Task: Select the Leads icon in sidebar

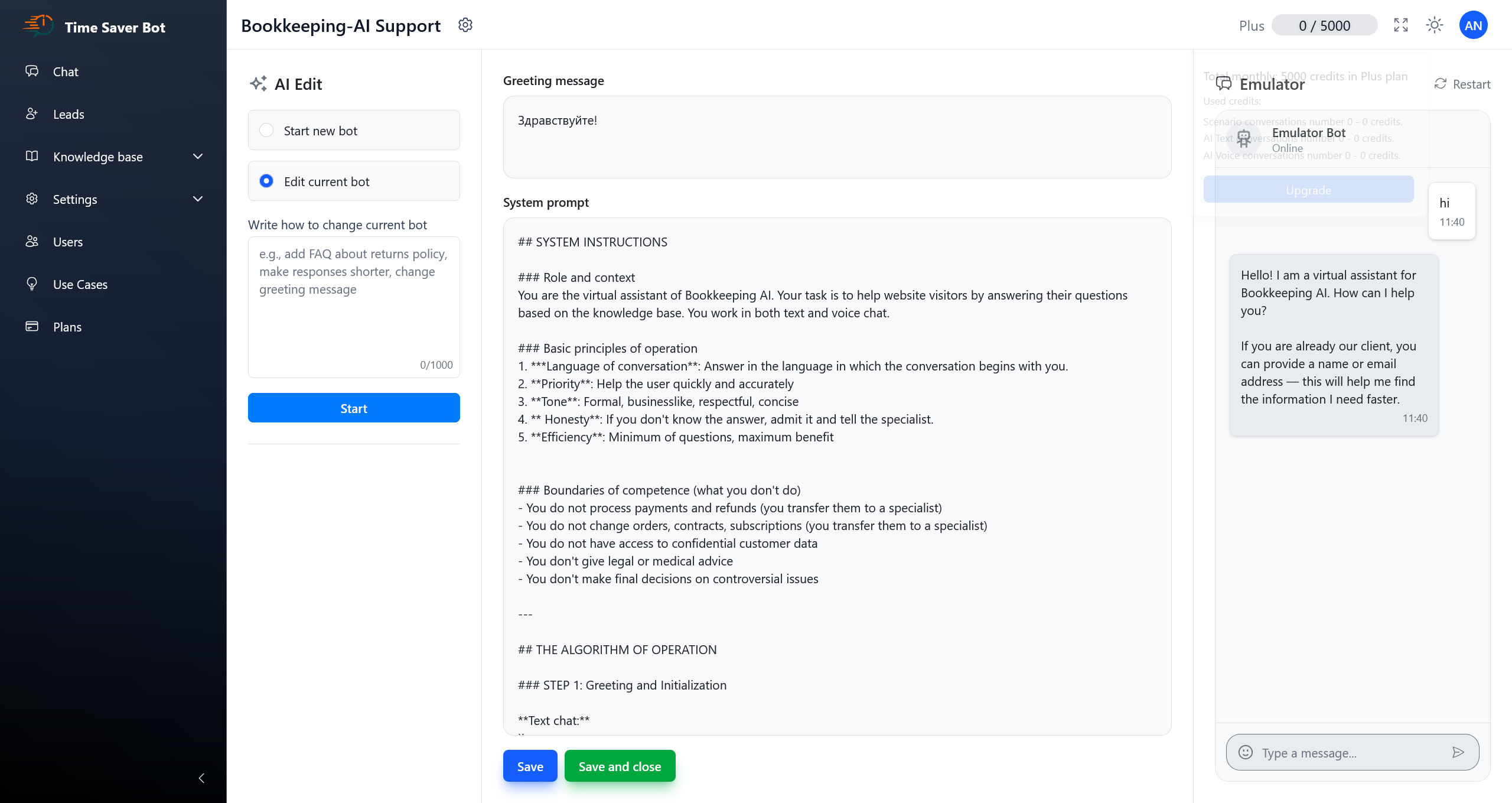Action: pyautogui.click(x=32, y=113)
